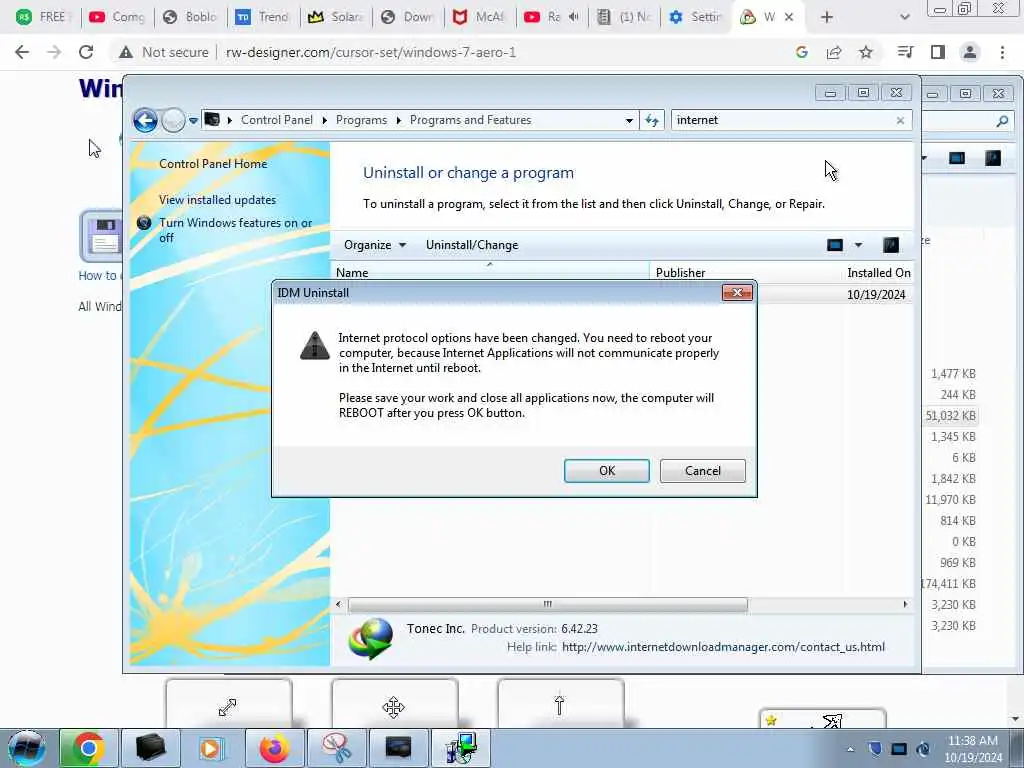Open the Chrome profile avatar
The width and height of the screenshot is (1024, 768).
(970, 52)
